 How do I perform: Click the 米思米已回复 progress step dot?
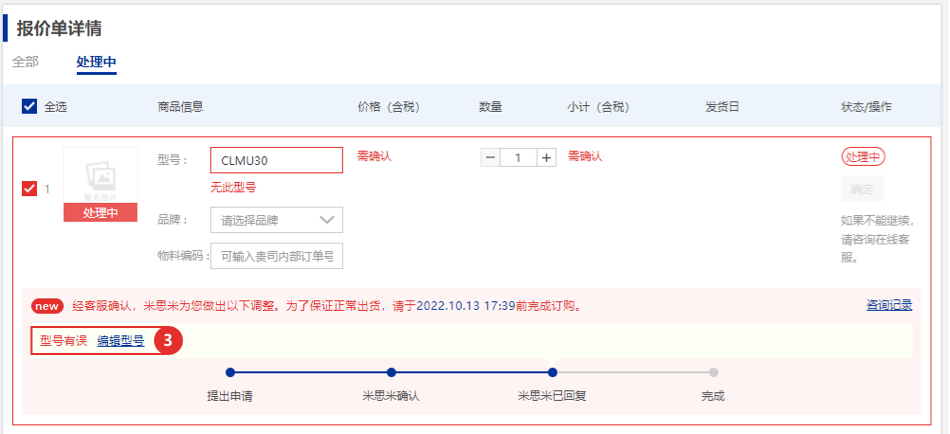tap(551, 372)
